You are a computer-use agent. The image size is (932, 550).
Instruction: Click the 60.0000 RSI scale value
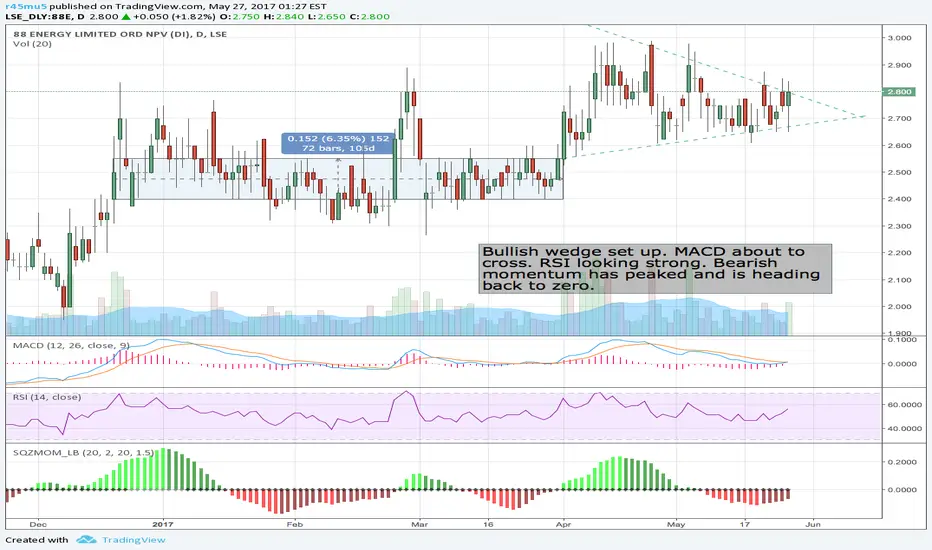pyautogui.click(x=905, y=404)
